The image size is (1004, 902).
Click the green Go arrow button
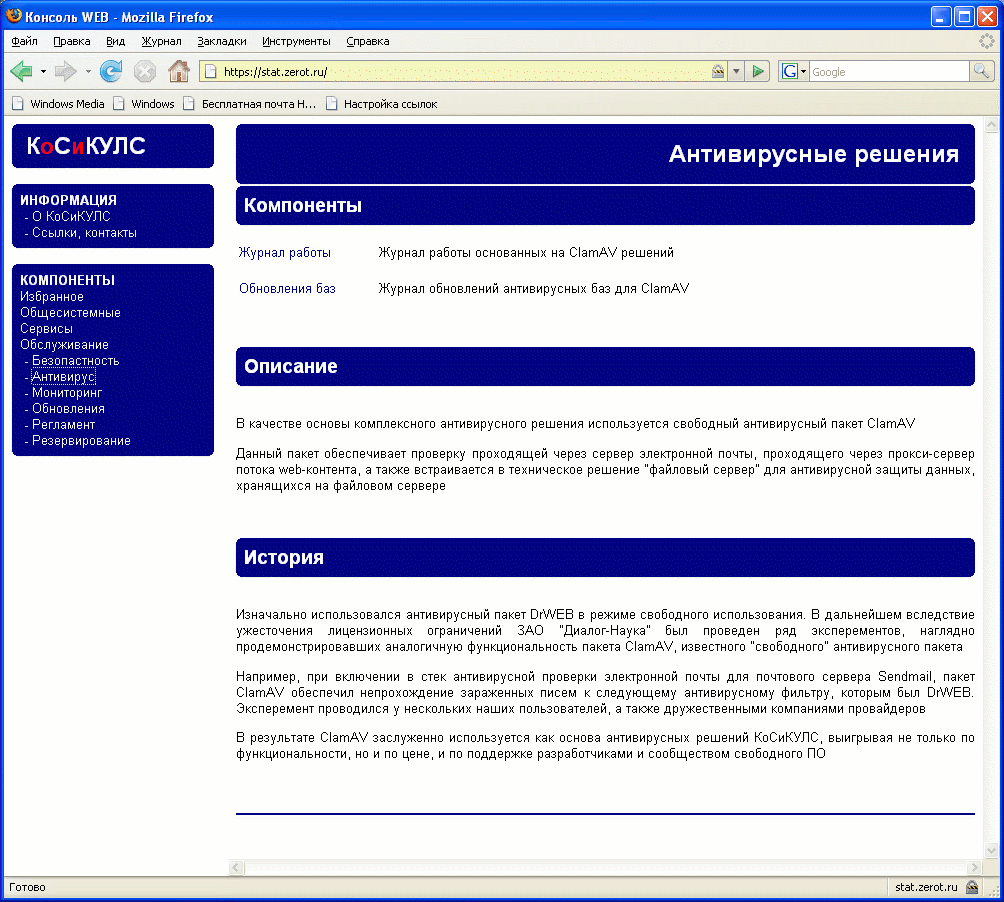[757, 72]
